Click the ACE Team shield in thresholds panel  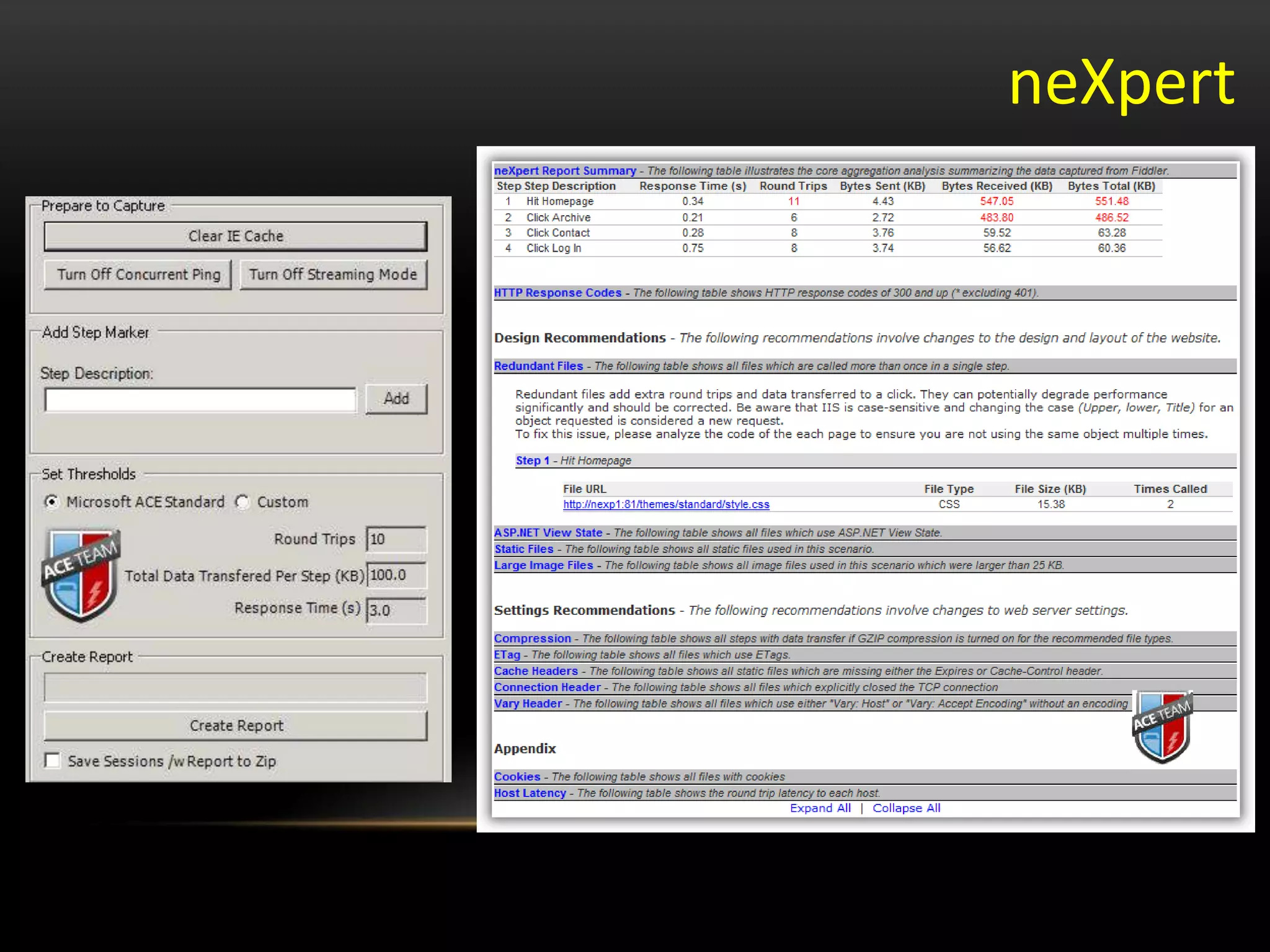click(x=80, y=575)
